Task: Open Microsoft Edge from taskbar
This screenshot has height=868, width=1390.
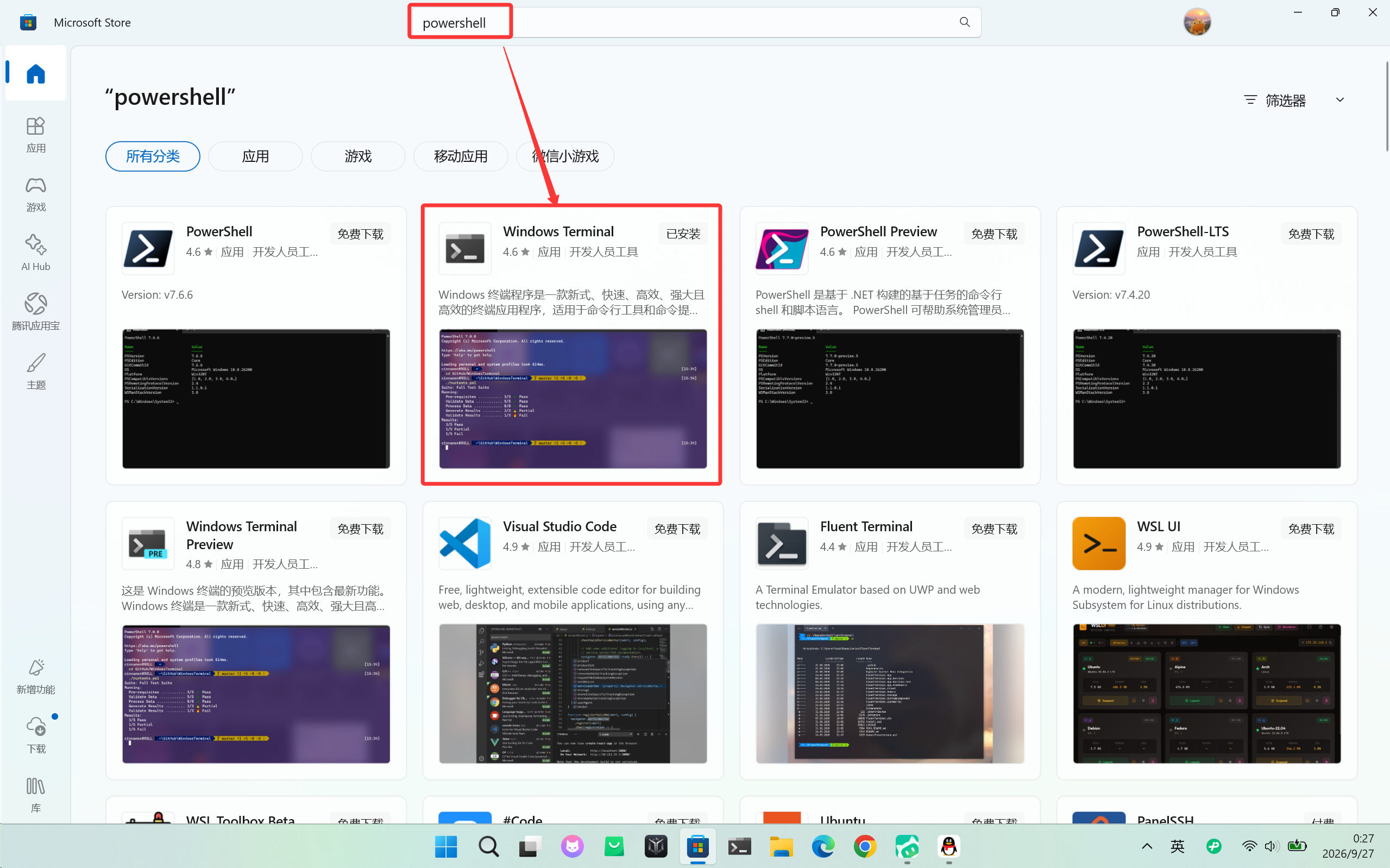Action: pyautogui.click(x=823, y=846)
